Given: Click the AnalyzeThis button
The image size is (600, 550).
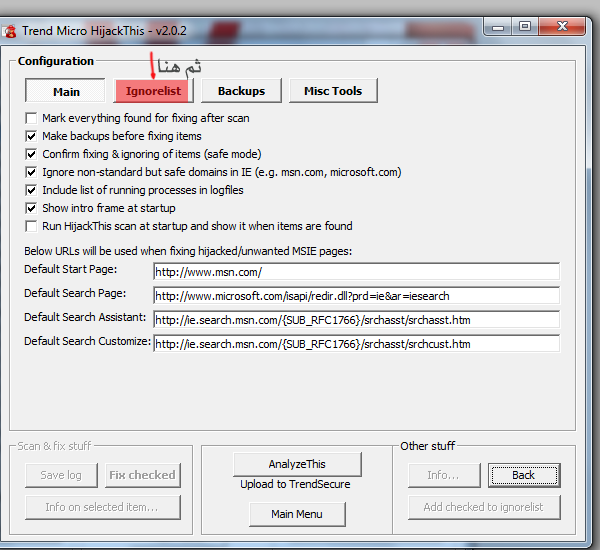Looking at the screenshot, I should 297,464.
